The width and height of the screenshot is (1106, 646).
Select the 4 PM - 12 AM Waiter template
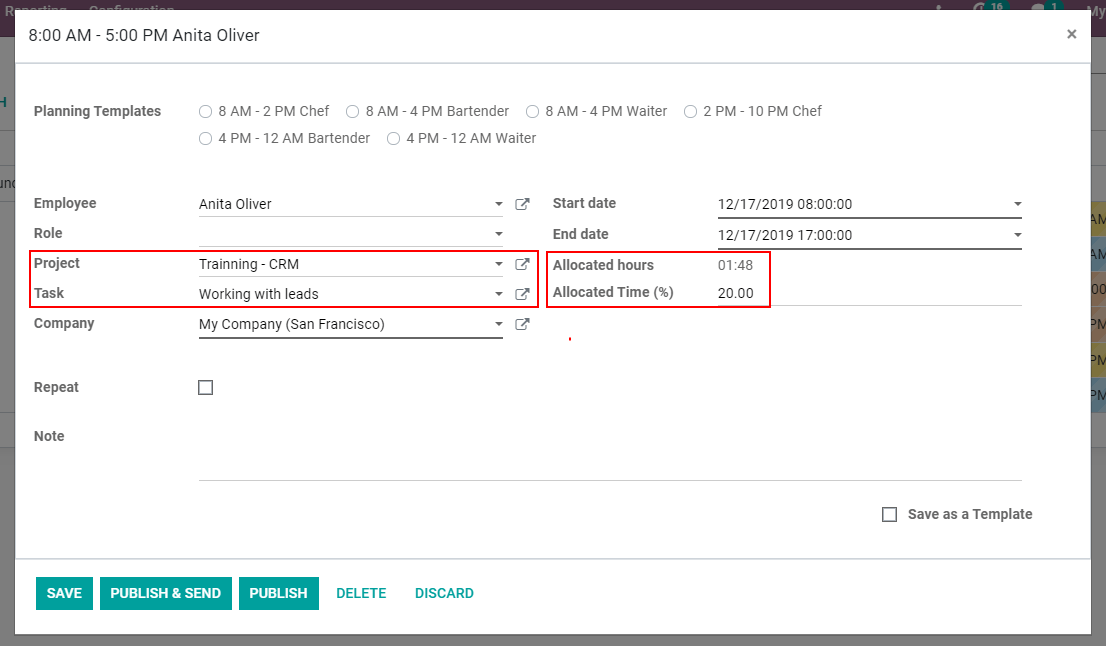pyautogui.click(x=394, y=139)
